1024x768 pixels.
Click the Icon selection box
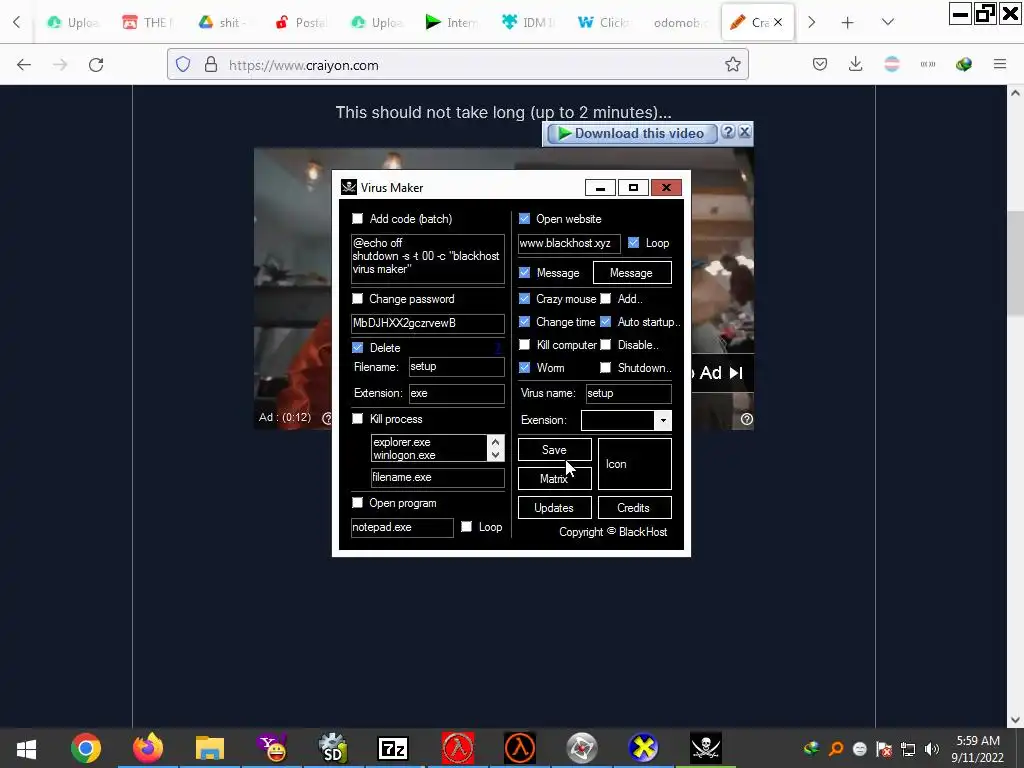tap(634, 464)
